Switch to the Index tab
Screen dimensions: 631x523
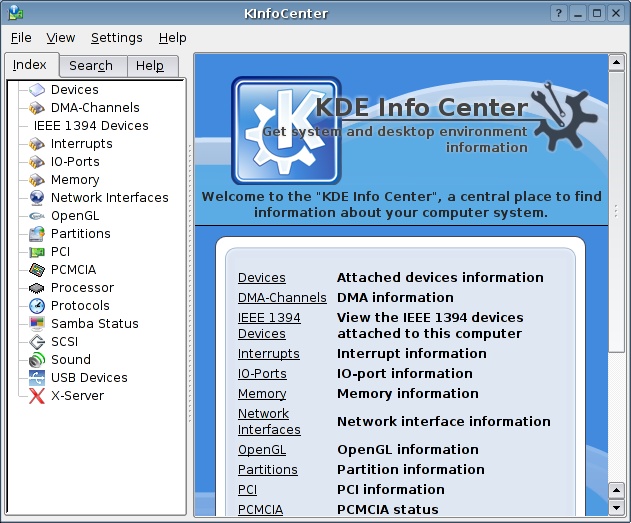(x=32, y=64)
